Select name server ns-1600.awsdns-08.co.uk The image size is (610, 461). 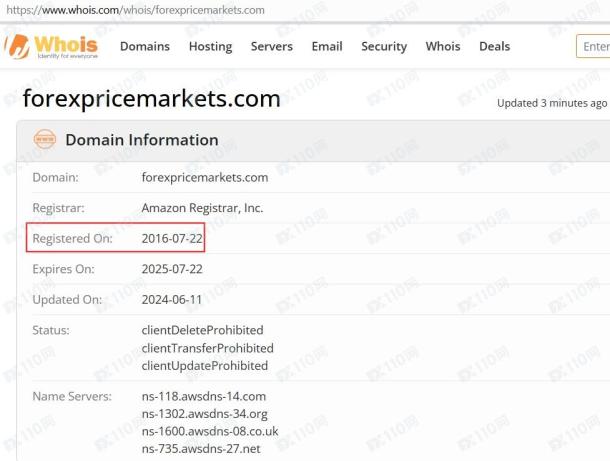210,431
